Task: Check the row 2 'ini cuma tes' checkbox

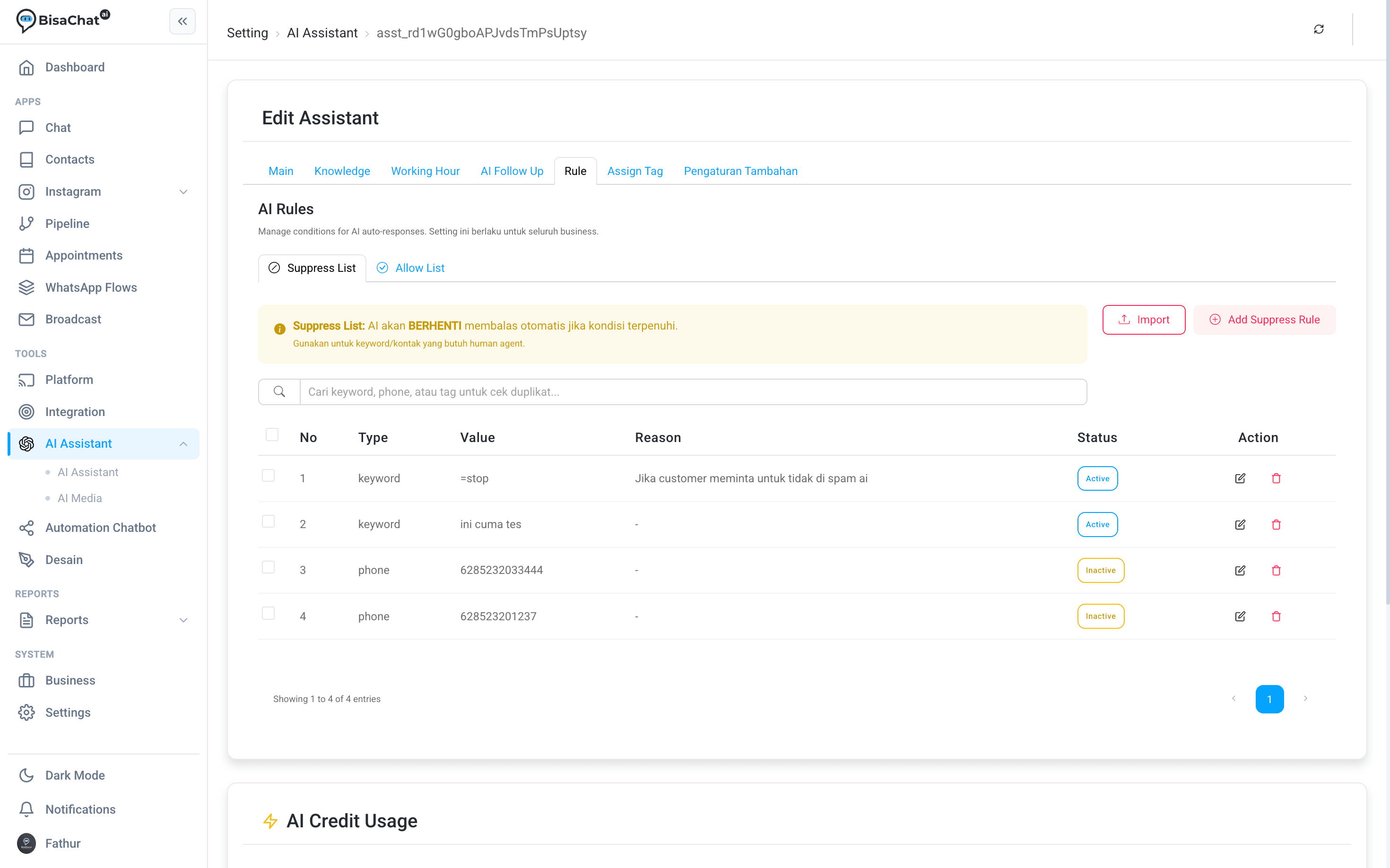Action: coord(268,521)
